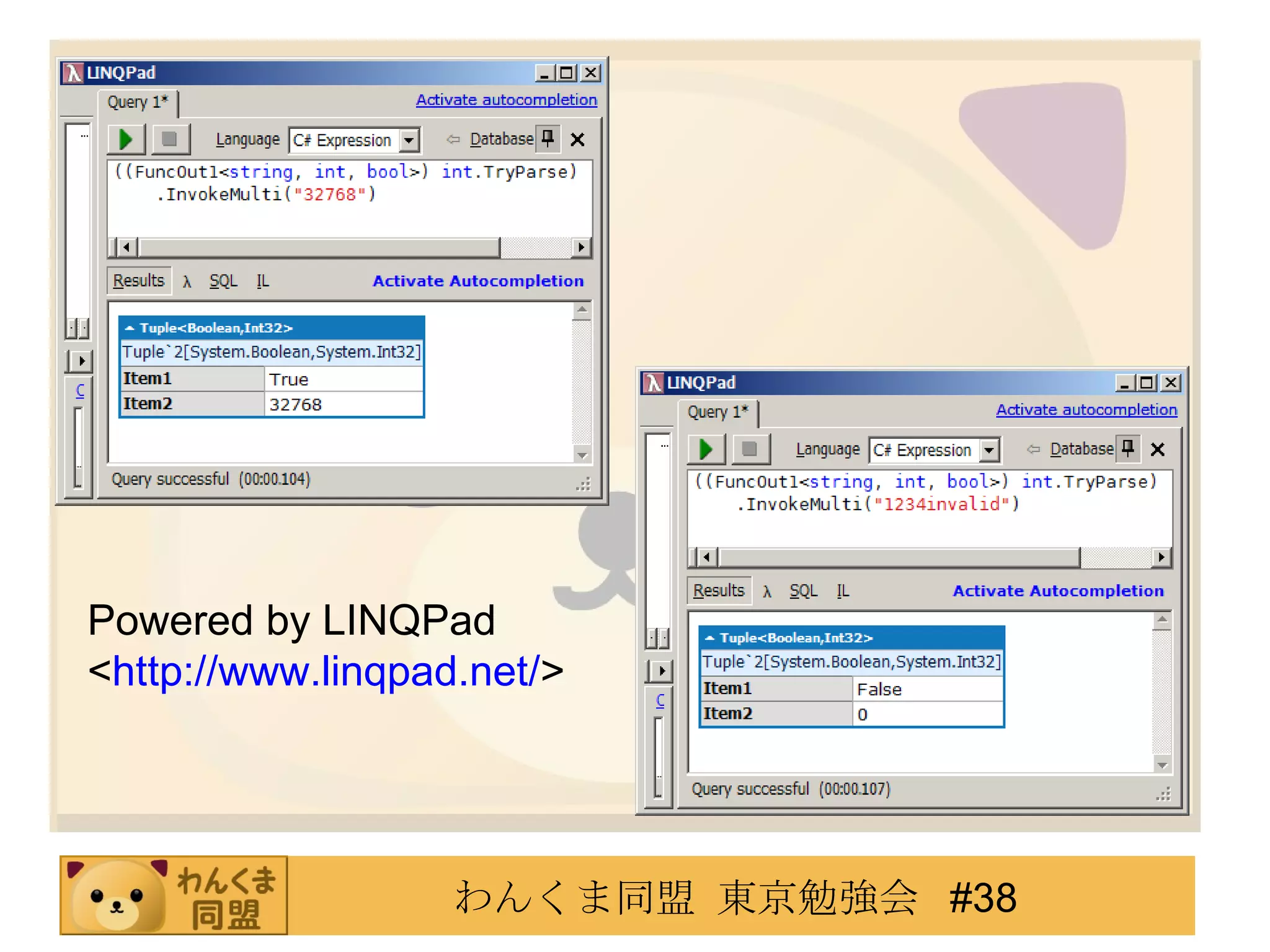Click bold 'Activate Autocompletion' in upper-left results bar
The width and height of the screenshot is (1270, 952).
click(478, 281)
